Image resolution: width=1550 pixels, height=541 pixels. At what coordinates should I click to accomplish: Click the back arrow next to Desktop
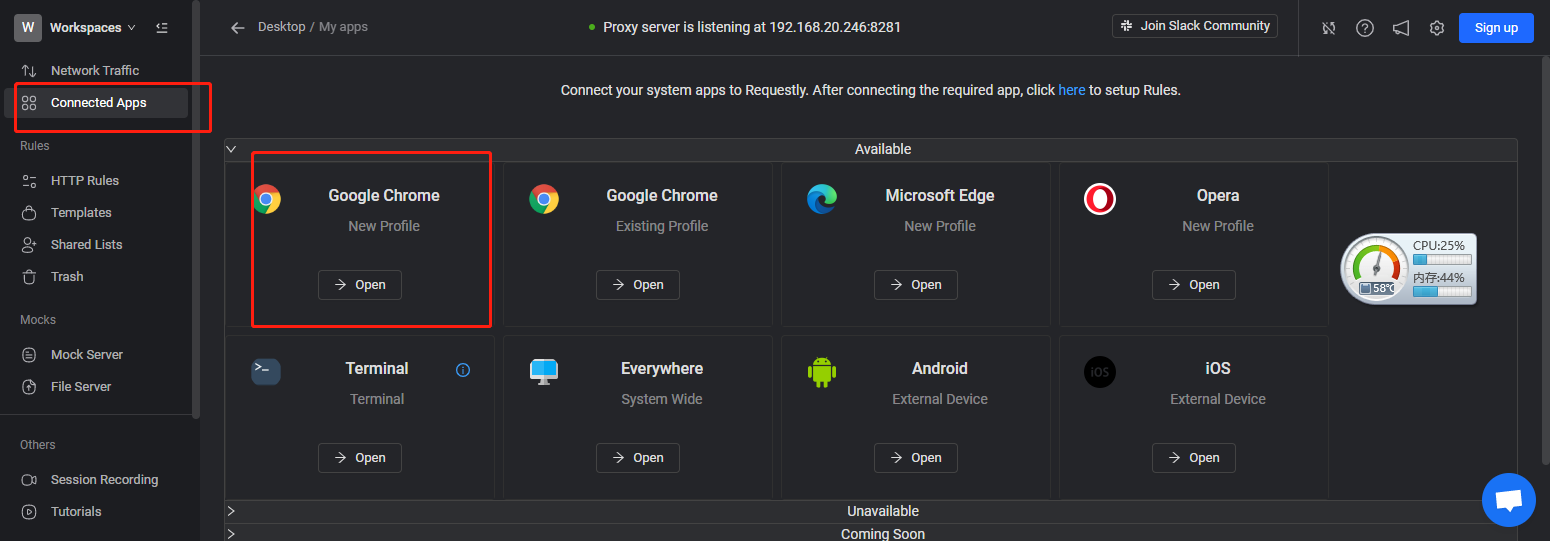(x=238, y=28)
